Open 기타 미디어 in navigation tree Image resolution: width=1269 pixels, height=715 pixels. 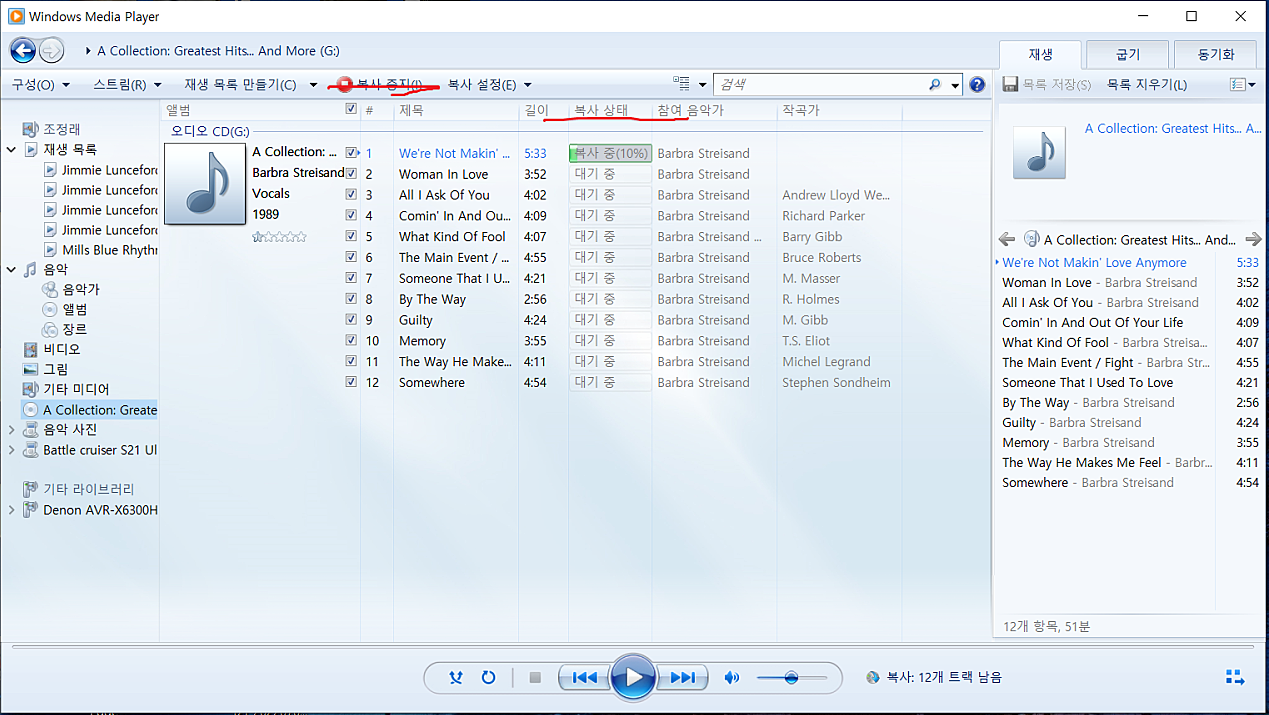click(x=76, y=389)
